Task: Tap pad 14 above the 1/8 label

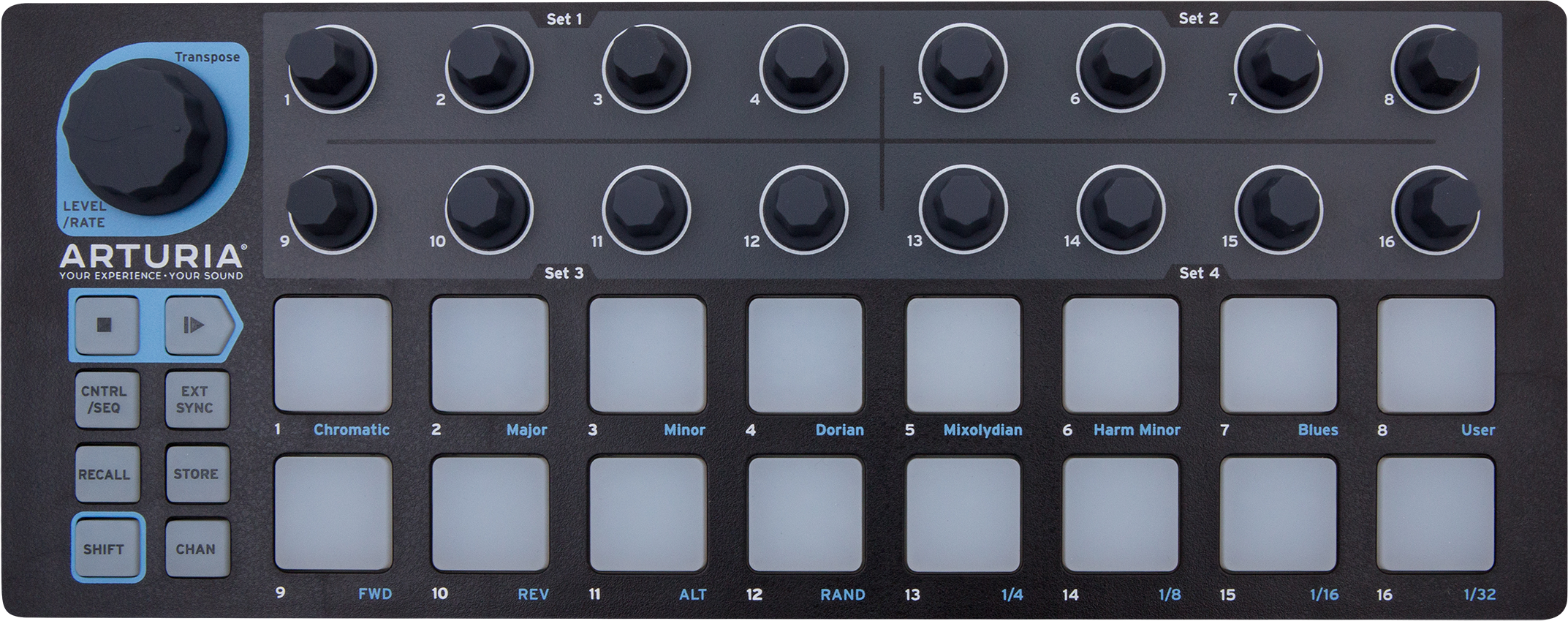Action: point(1121,514)
